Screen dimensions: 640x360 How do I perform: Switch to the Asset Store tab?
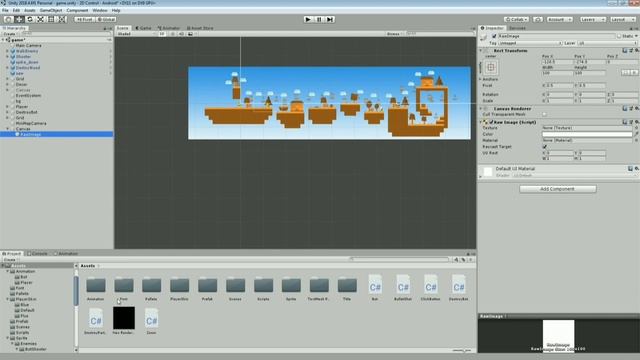(200, 28)
